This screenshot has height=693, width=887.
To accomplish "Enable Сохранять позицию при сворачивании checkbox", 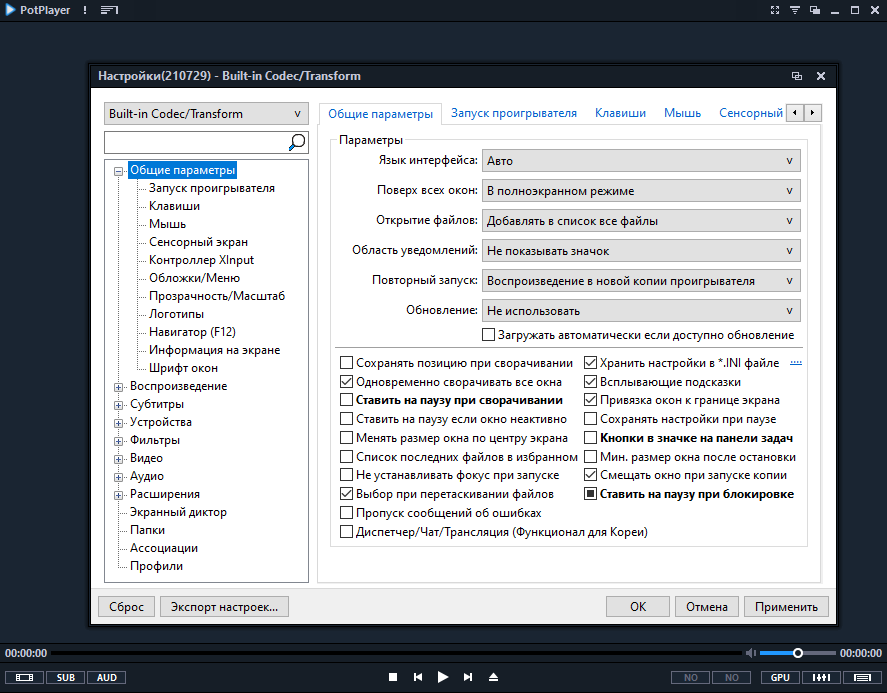I will click(346, 363).
